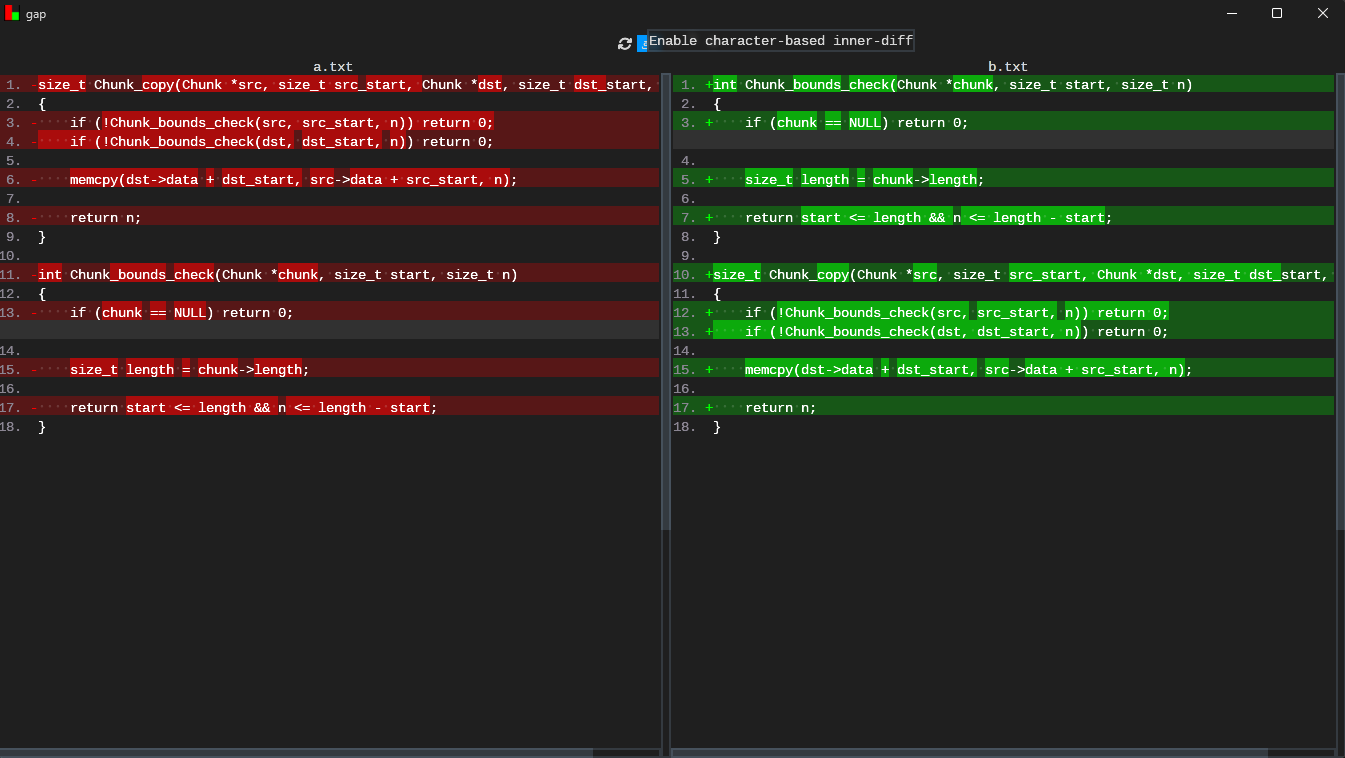1345x758 pixels.
Task: Click the b.txt horizontal scrollbar at bottom
Action: pyautogui.click(x=970, y=752)
